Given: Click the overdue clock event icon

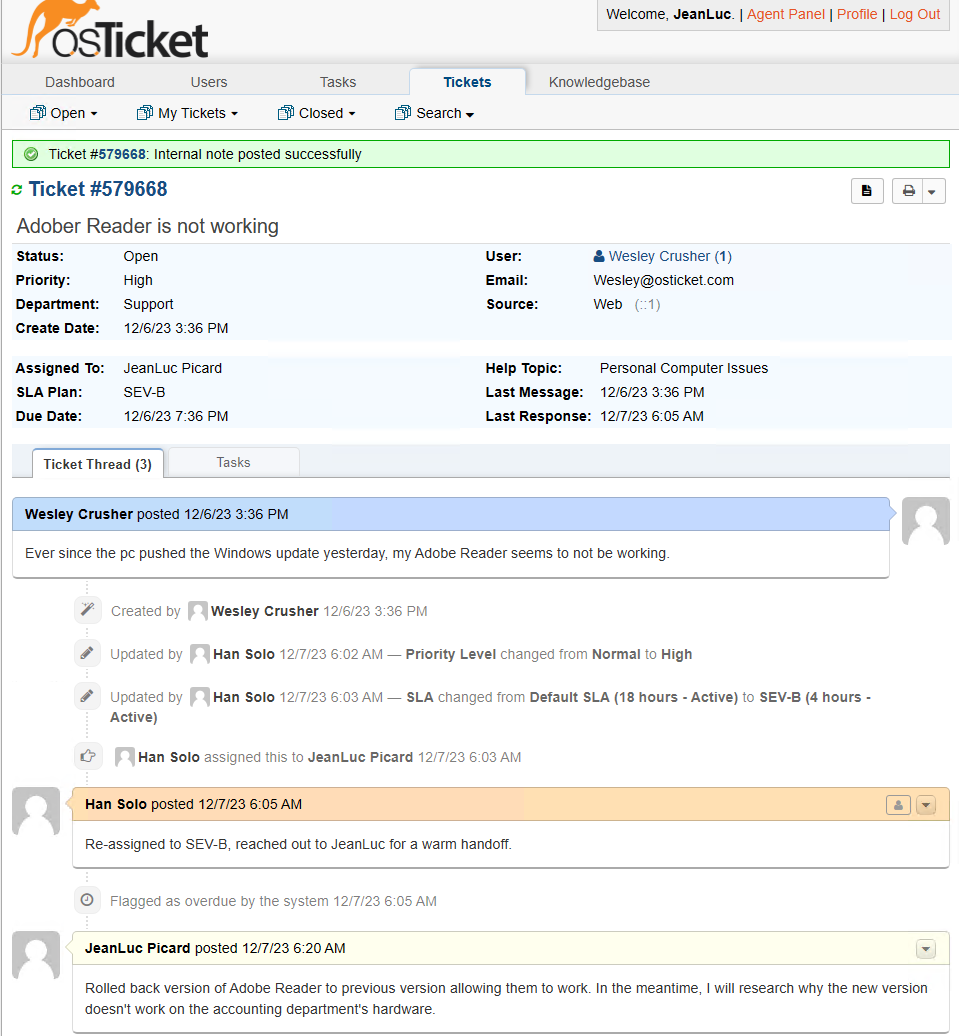Looking at the screenshot, I should tap(87, 900).
